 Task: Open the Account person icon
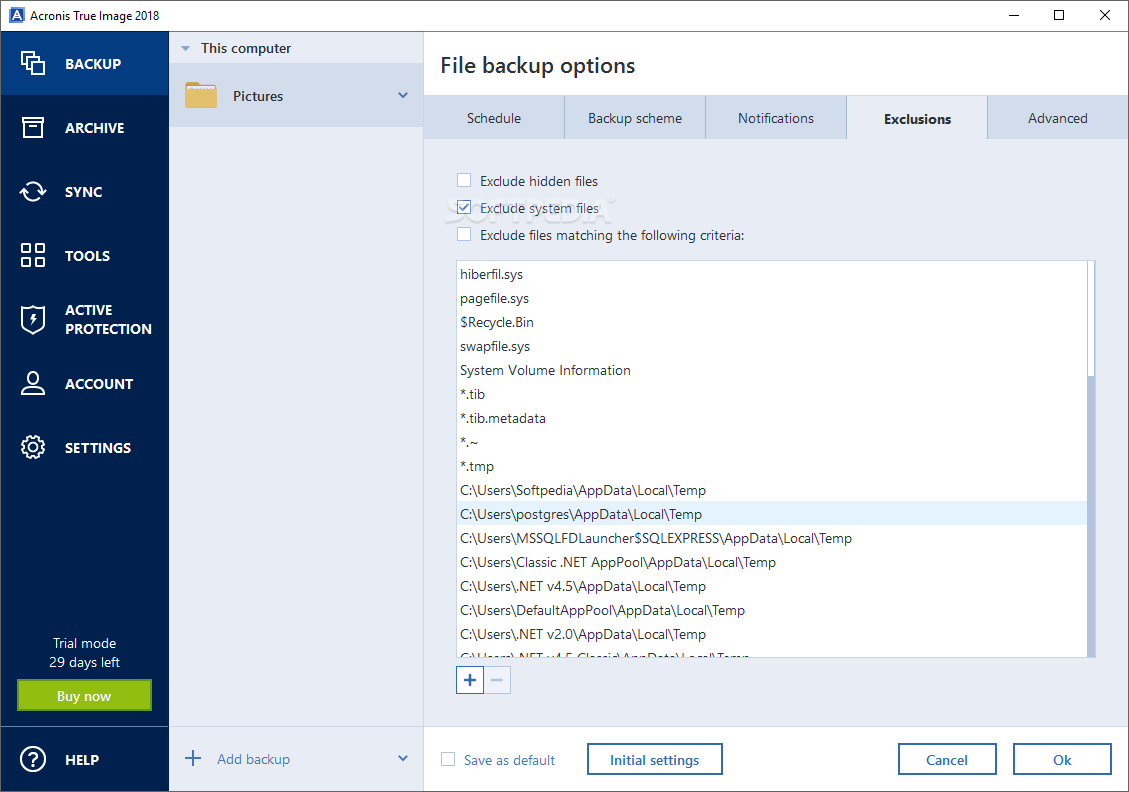32,383
